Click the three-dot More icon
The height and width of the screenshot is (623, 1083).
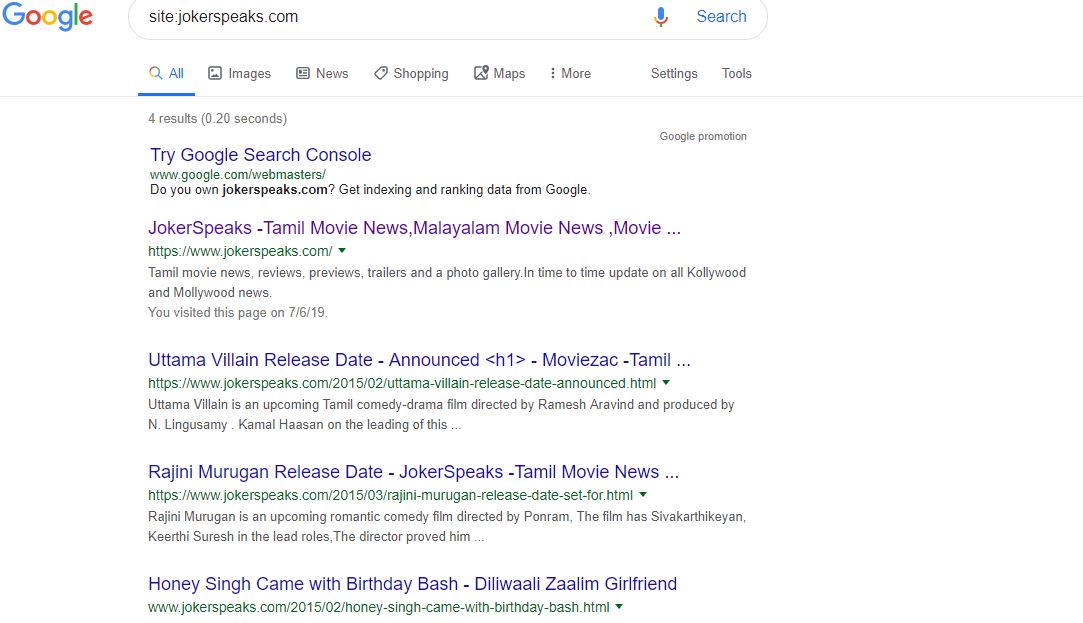552,73
